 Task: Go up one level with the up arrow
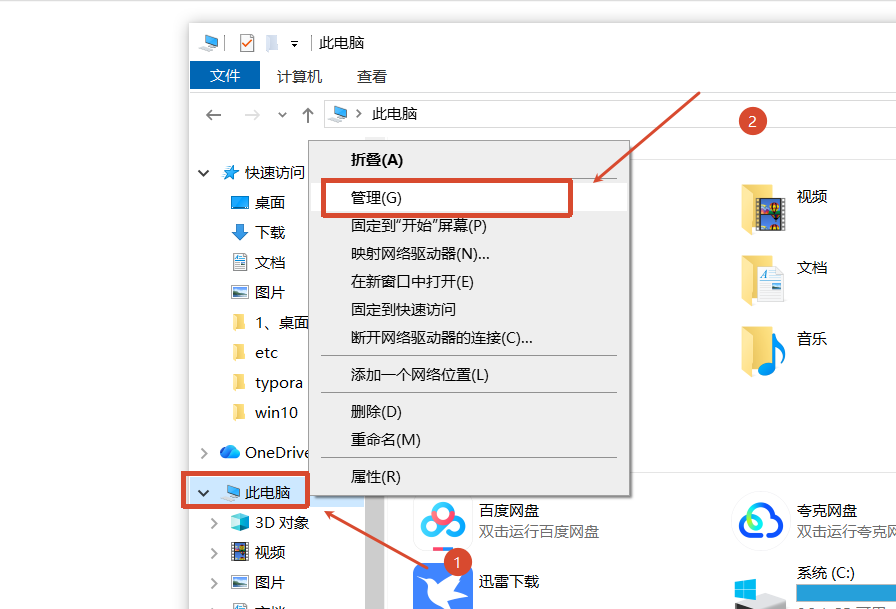308,115
